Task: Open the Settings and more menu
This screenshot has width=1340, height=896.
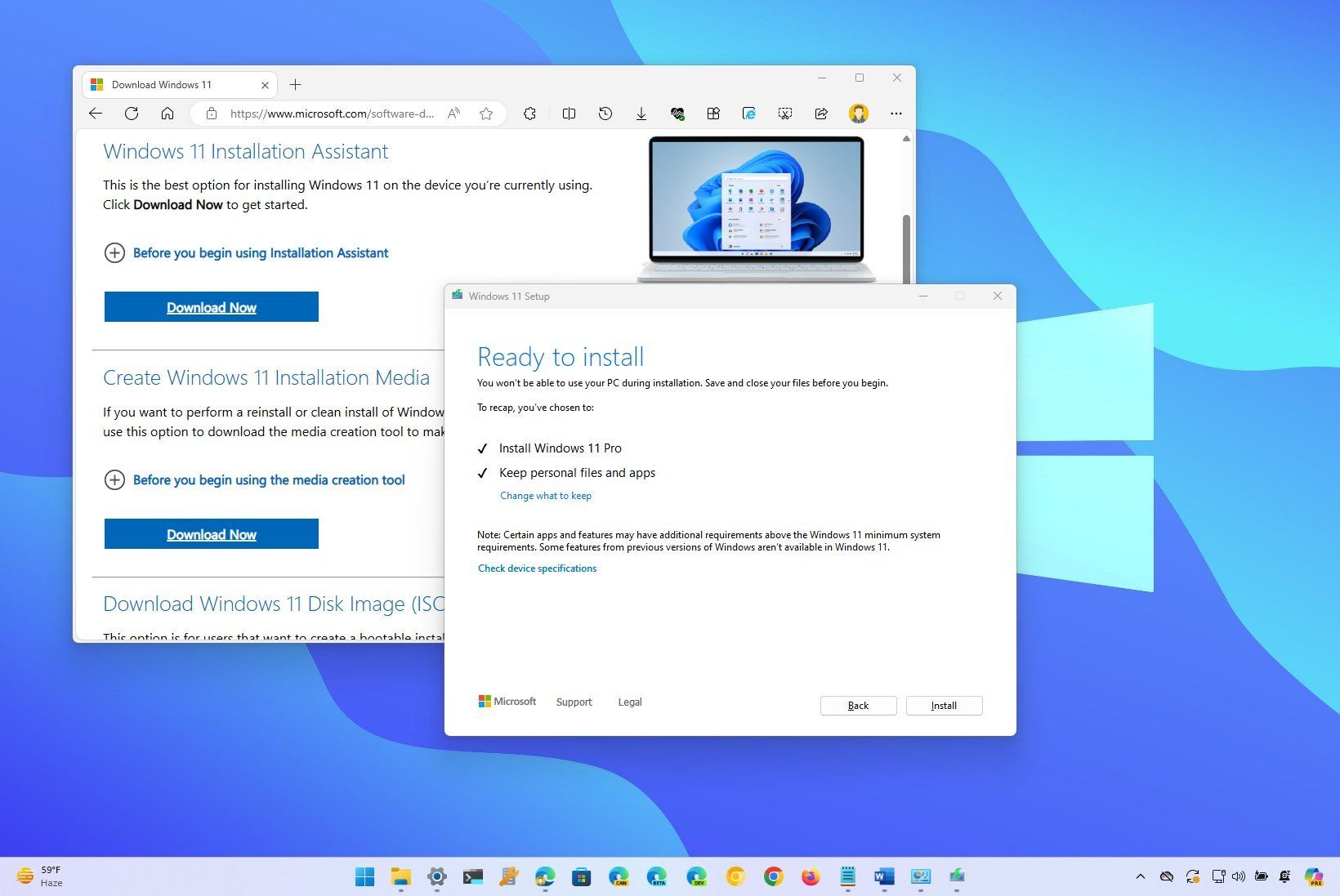Action: pyautogui.click(x=896, y=114)
